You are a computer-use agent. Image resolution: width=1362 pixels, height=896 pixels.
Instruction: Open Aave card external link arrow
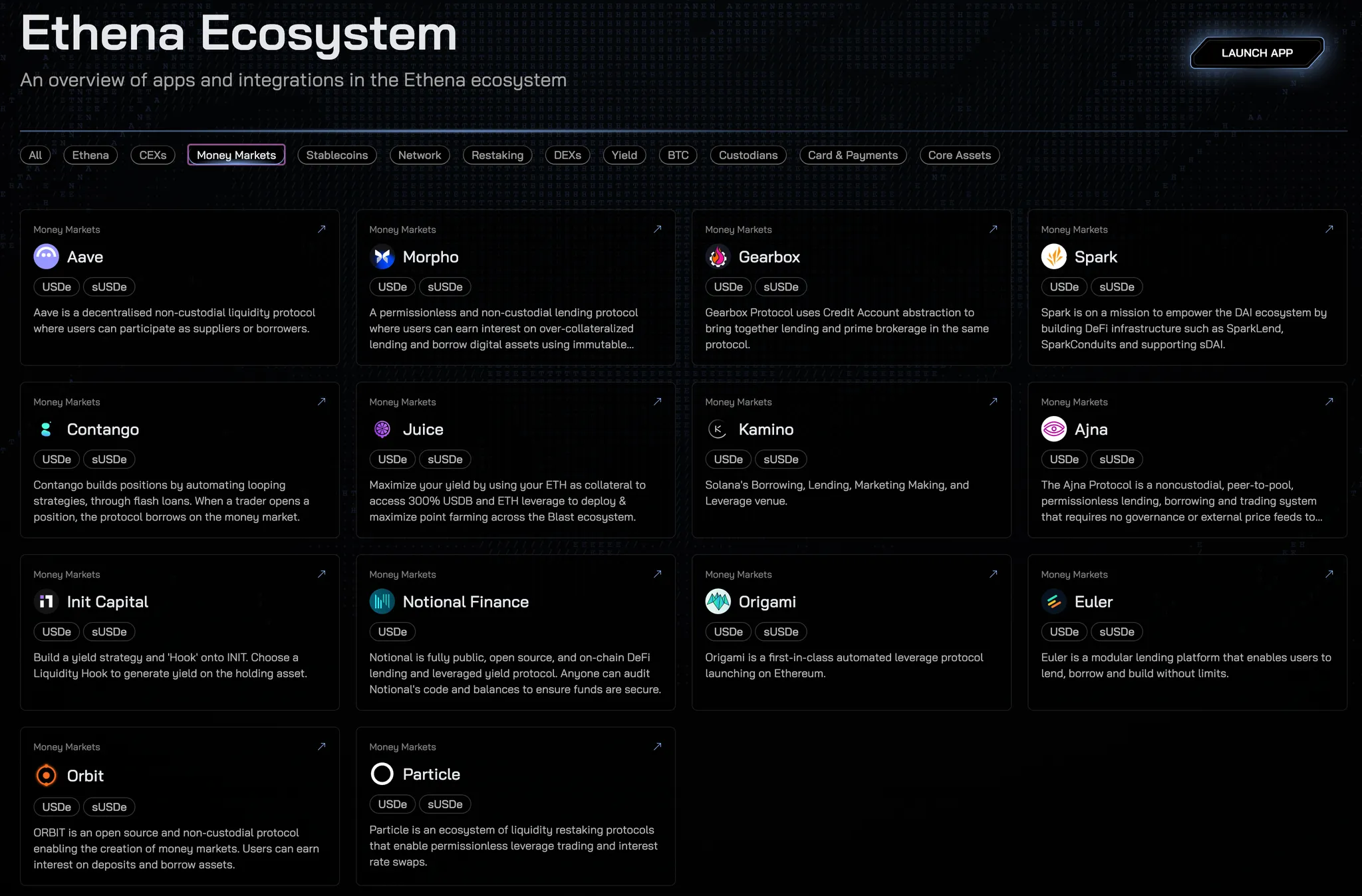pyautogui.click(x=322, y=229)
